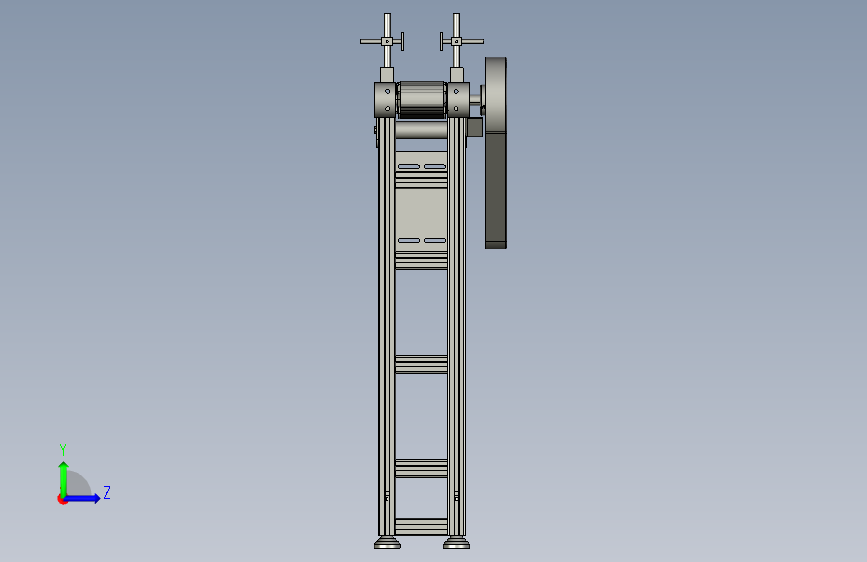Viewport: 867px width, 562px height.
Task: Select the large flywheel on the model's right side
Action: pos(496,153)
